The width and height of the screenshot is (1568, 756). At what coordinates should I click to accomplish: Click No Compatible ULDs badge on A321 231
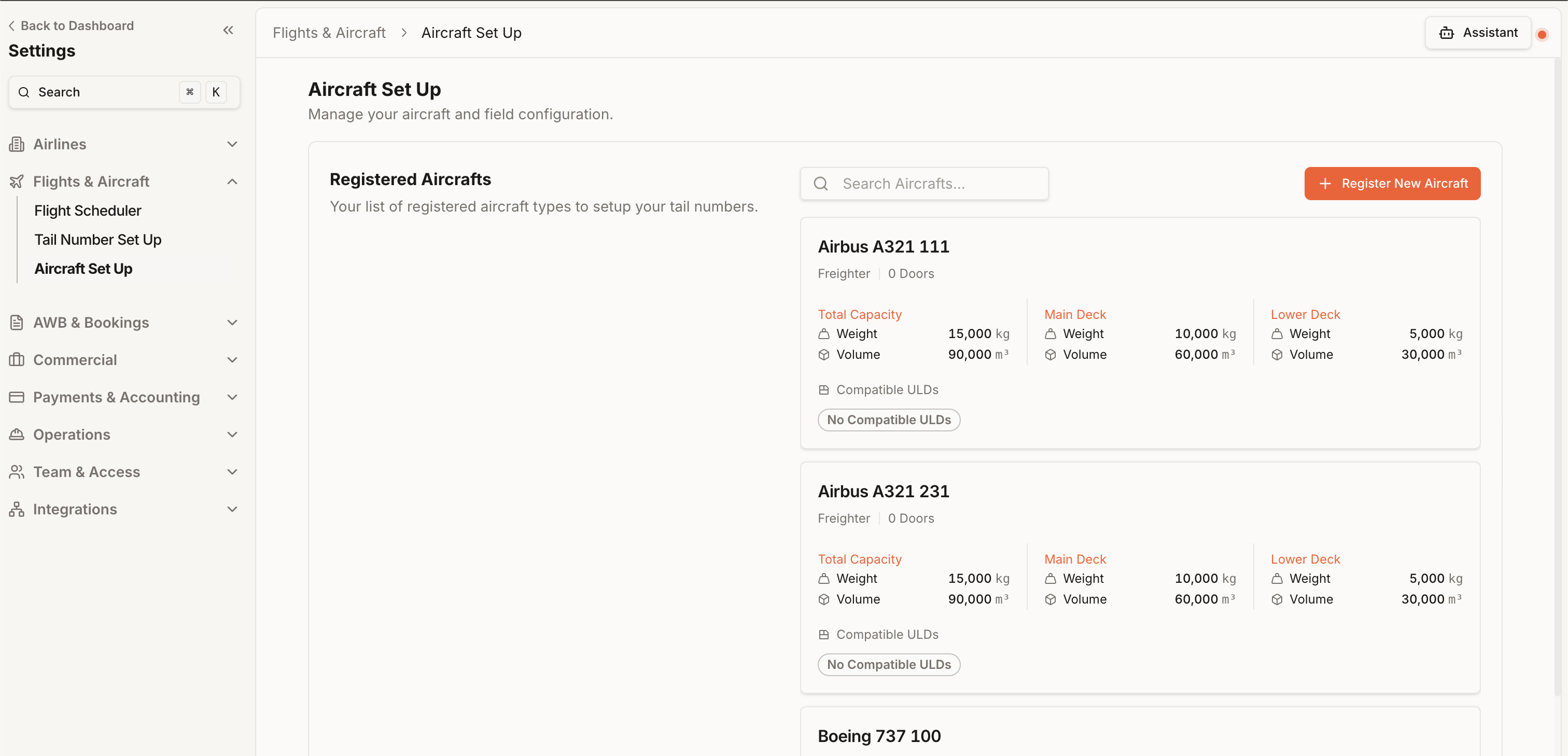tap(889, 665)
